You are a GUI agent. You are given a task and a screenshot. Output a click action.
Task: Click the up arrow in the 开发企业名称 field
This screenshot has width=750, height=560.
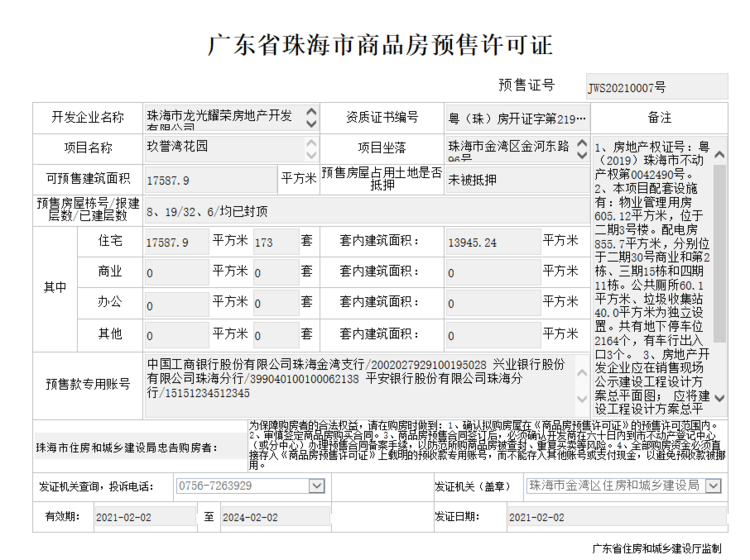click(310, 112)
